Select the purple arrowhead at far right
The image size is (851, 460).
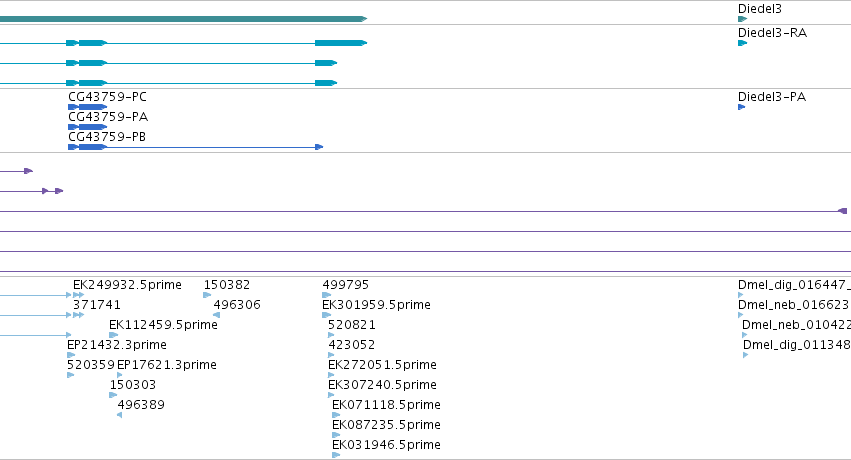point(842,211)
